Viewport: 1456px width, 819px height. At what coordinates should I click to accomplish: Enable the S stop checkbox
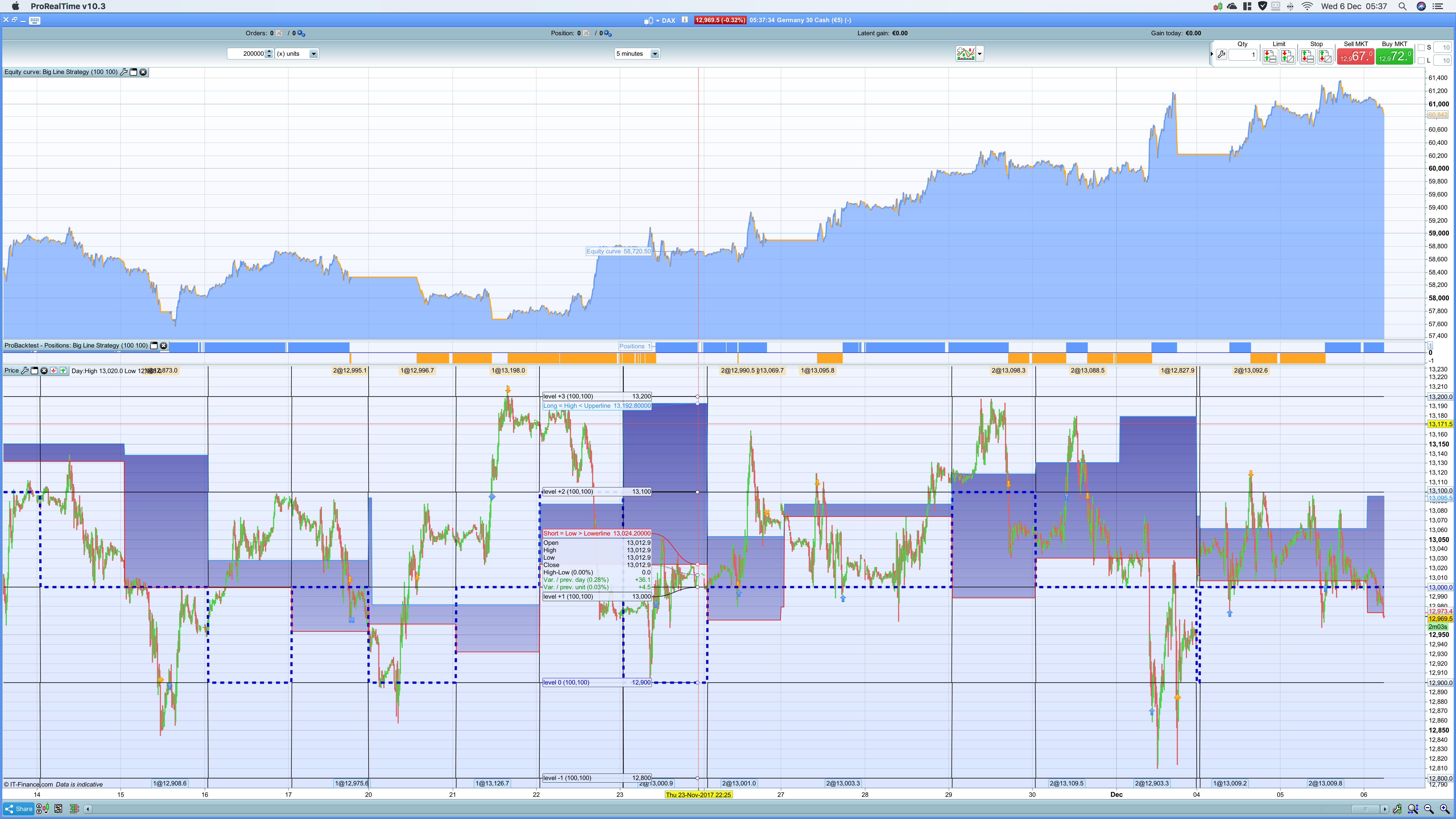1421,47
